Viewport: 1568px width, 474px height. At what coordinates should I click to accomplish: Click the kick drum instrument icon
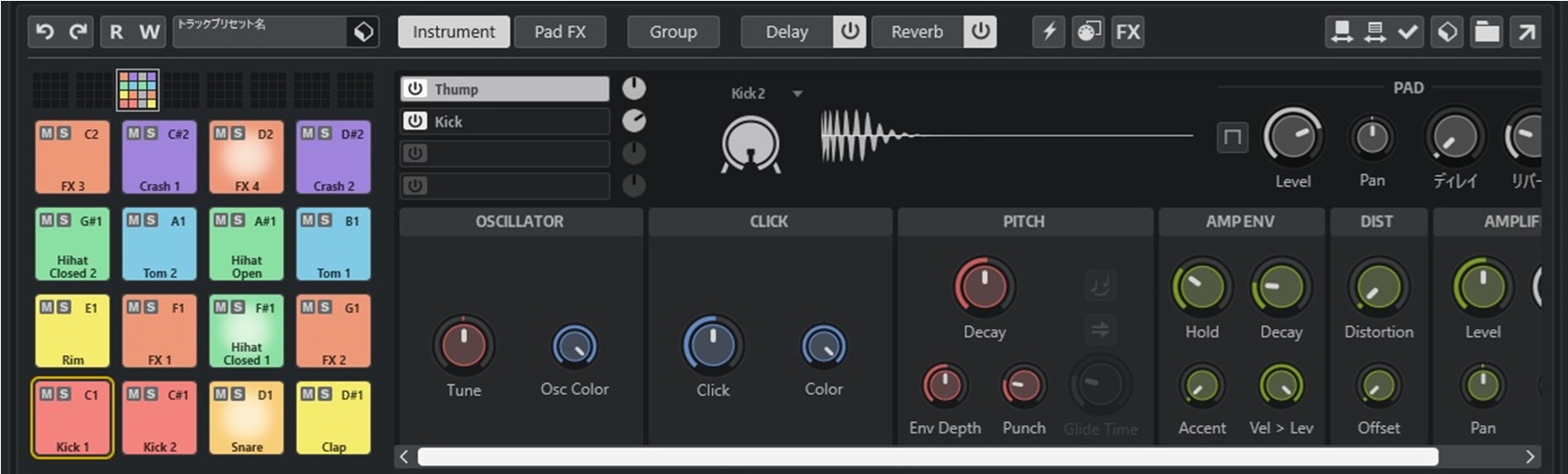pos(750,144)
